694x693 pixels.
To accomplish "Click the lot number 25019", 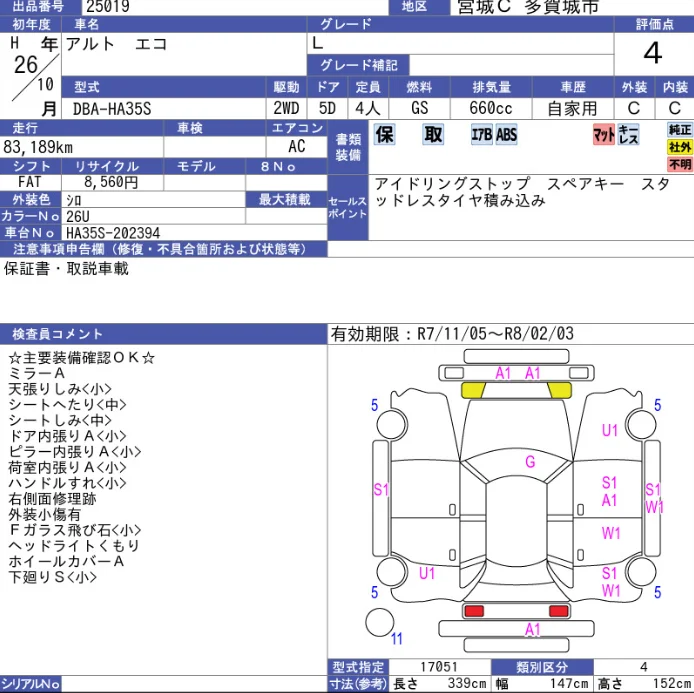I will 108,7.
